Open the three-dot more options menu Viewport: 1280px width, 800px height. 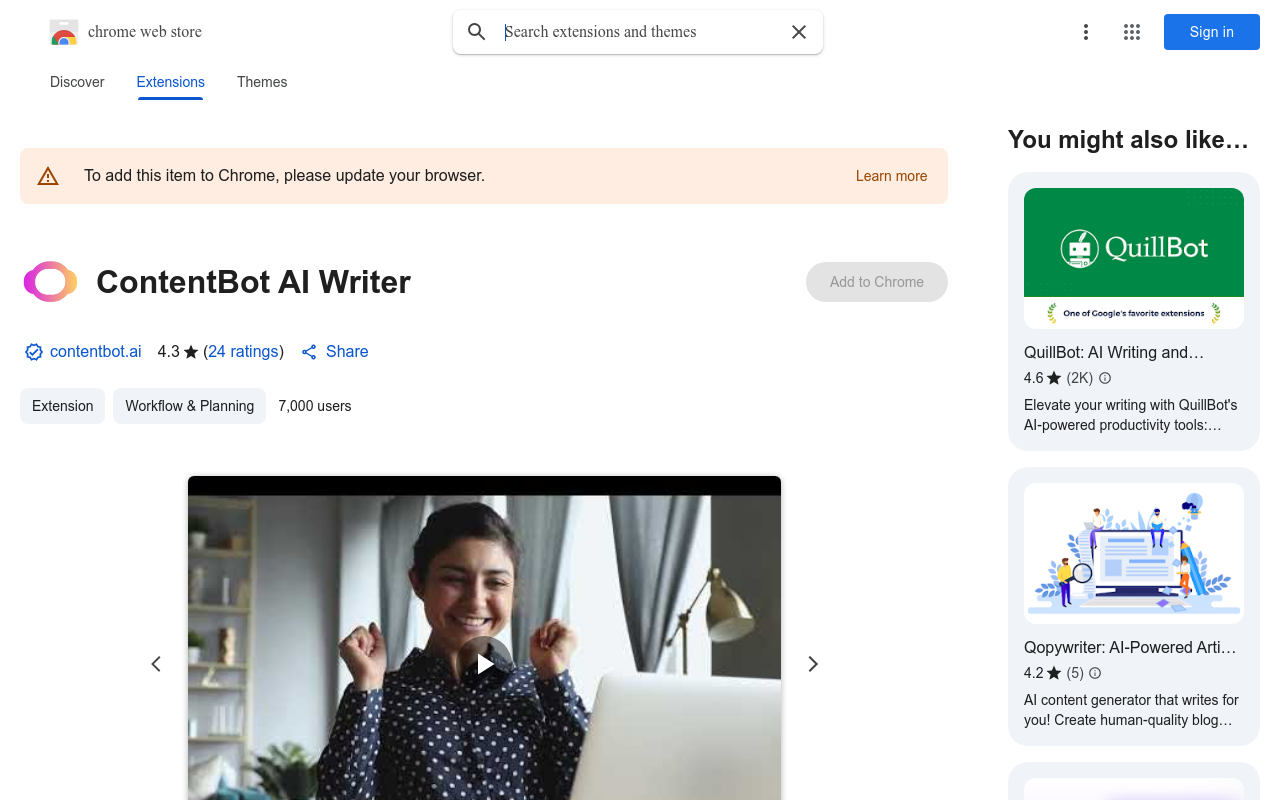1085,32
